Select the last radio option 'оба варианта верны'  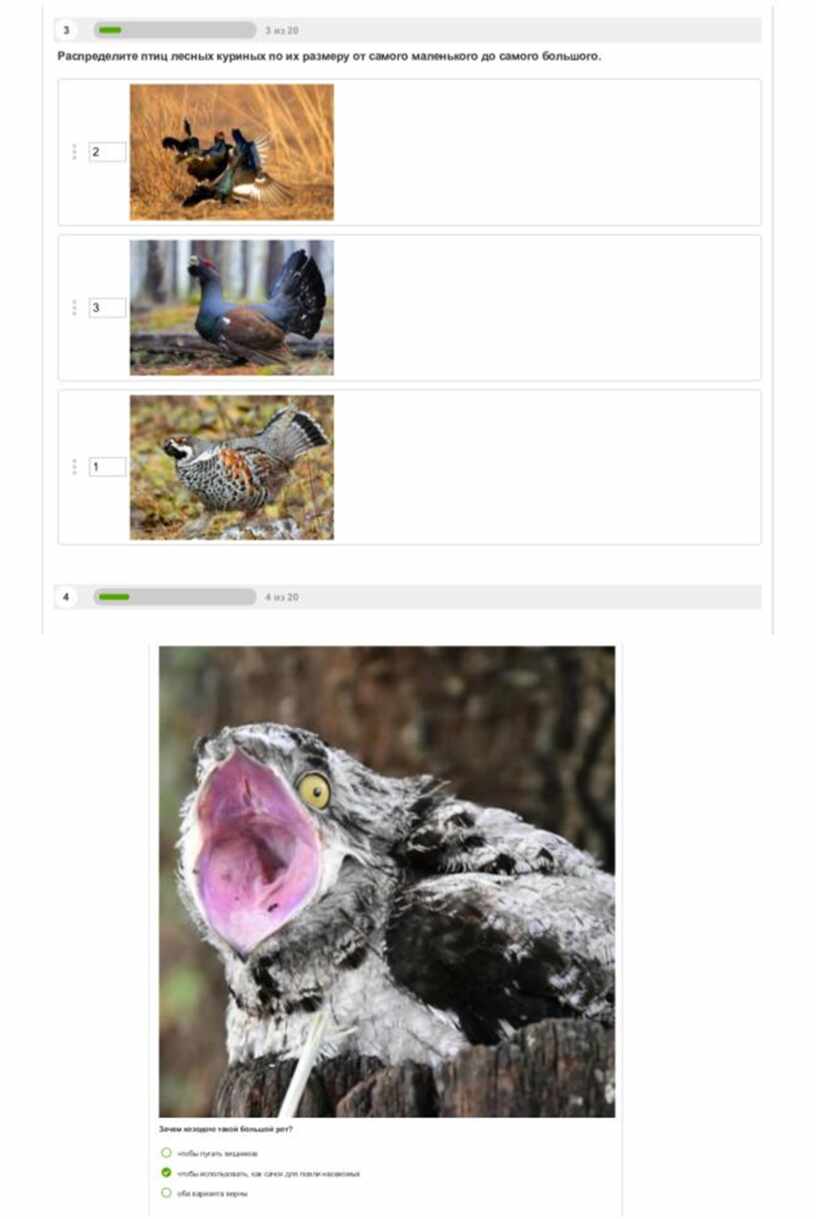point(166,1193)
